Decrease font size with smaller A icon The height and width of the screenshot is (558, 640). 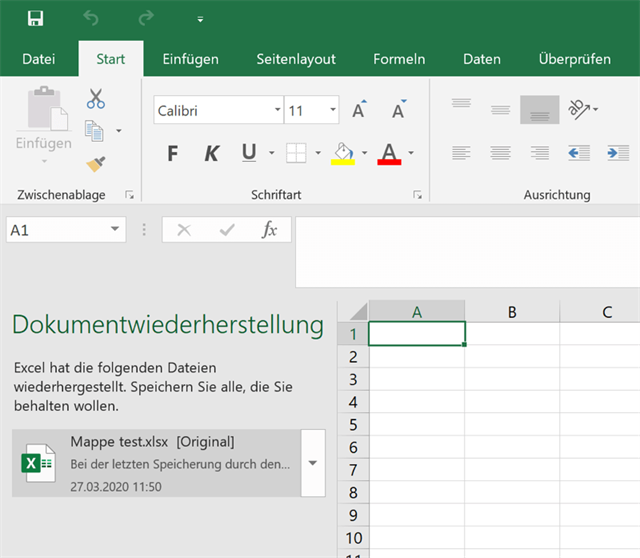pos(398,110)
